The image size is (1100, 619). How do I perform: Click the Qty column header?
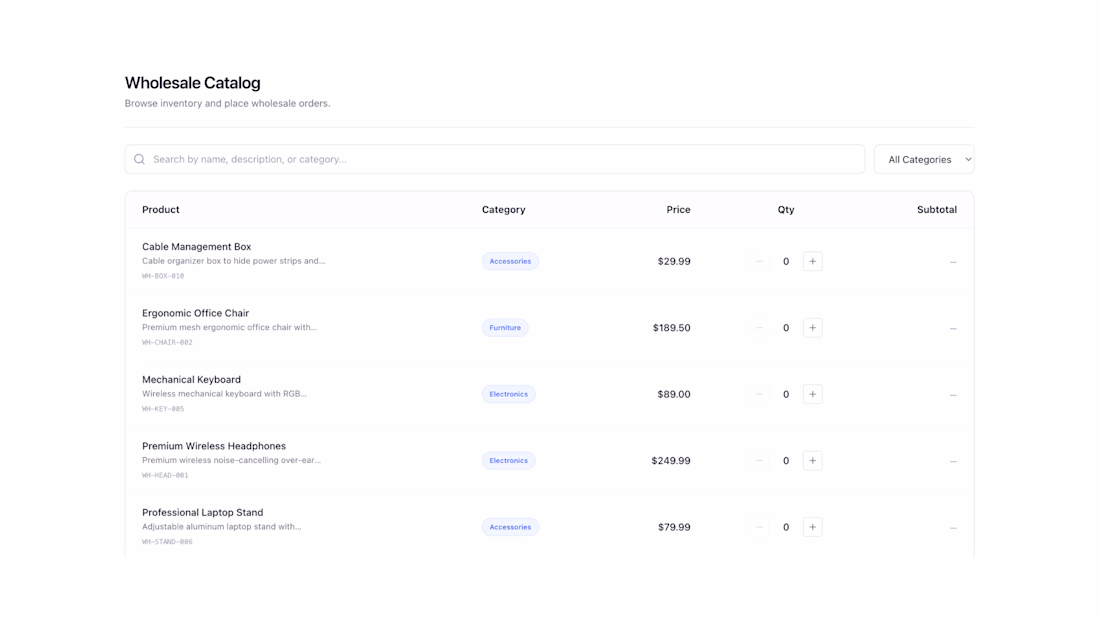786,210
